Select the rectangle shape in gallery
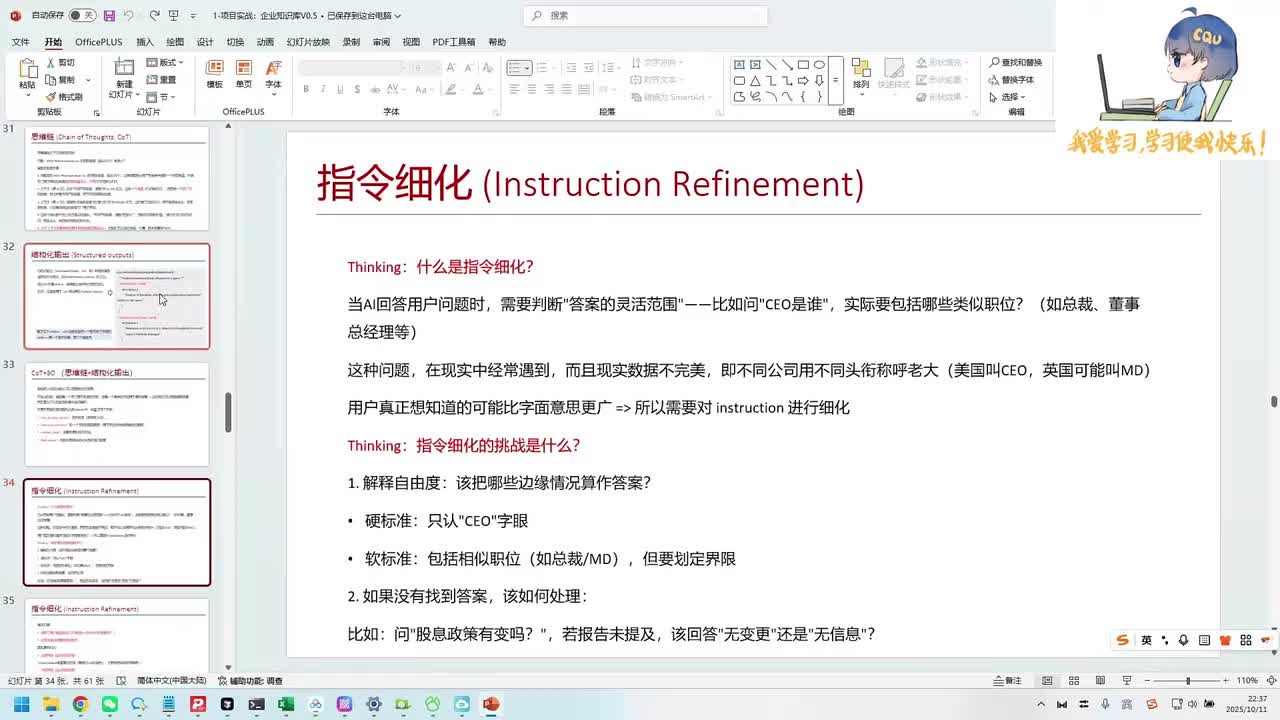This screenshot has height=720, width=1280. (803, 64)
